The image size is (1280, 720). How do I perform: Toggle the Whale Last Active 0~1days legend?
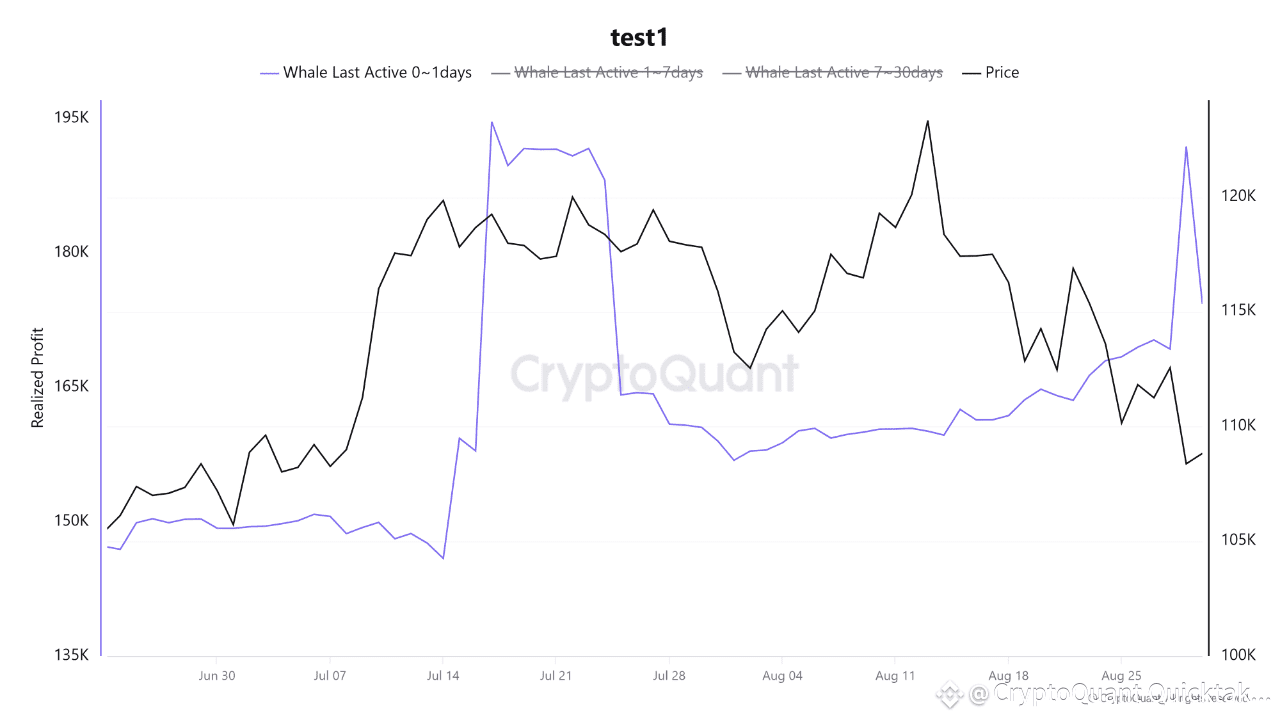tap(366, 72)
